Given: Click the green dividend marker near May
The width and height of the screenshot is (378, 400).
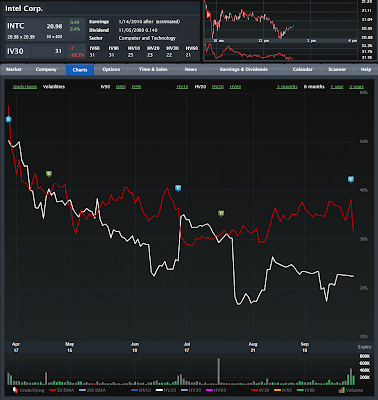Looking at the screenshot, I should pos(49,174).
